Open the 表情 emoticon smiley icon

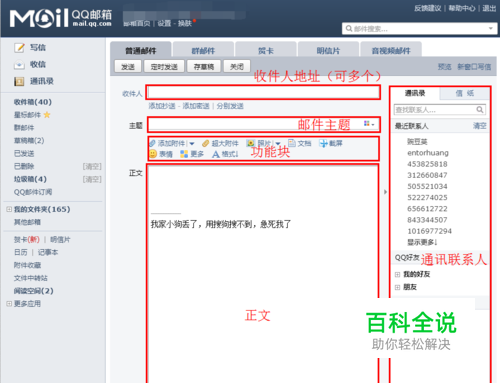[153, 154]
